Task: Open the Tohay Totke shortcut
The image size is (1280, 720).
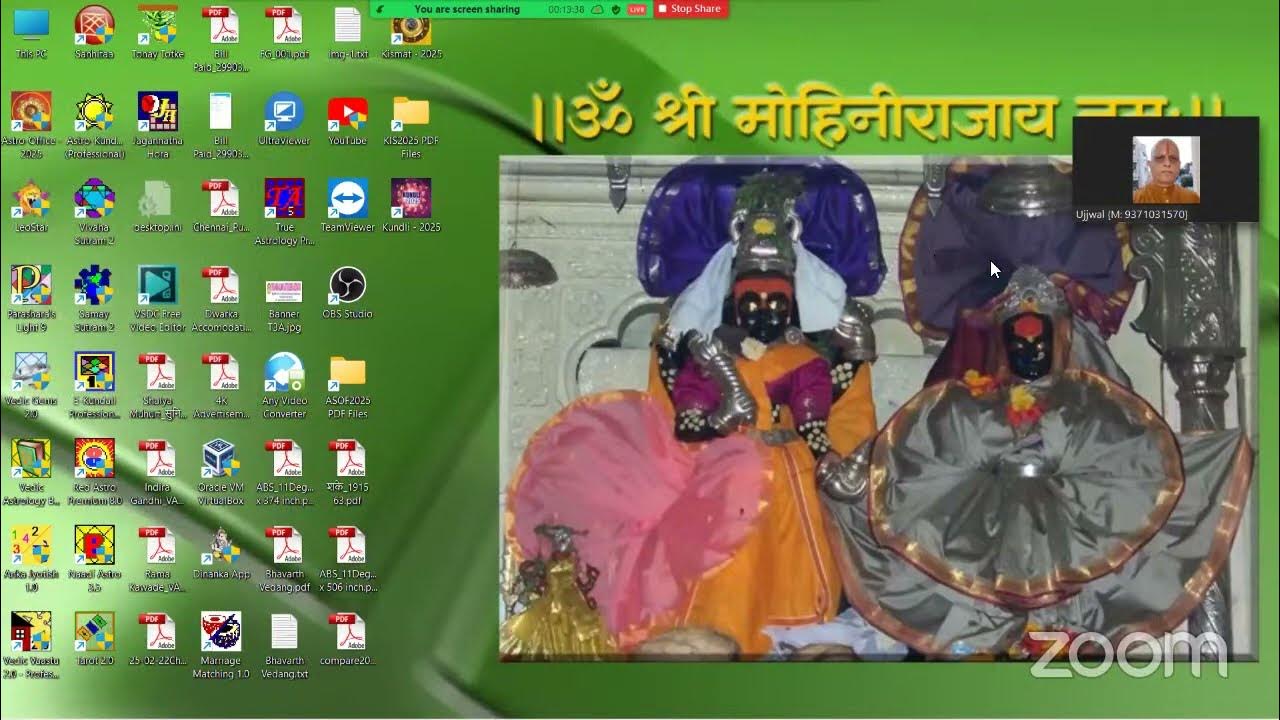Action: coord(158,33)
